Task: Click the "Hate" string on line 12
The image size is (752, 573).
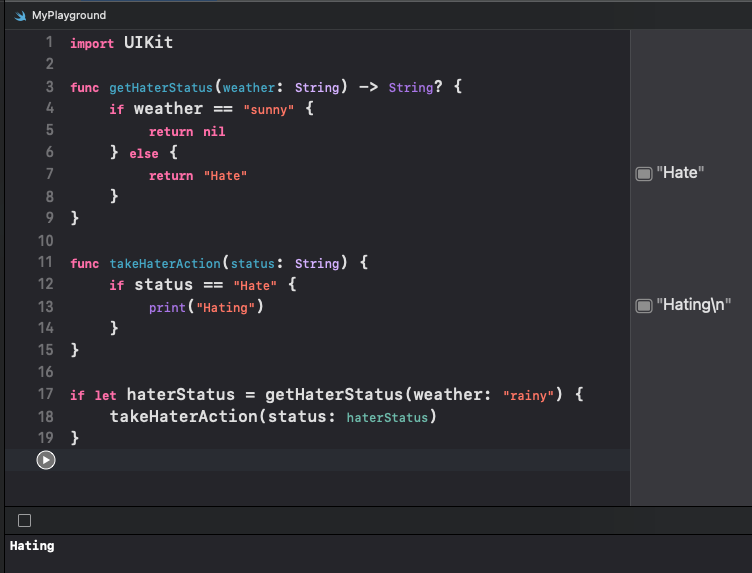Action: (255, 286)
